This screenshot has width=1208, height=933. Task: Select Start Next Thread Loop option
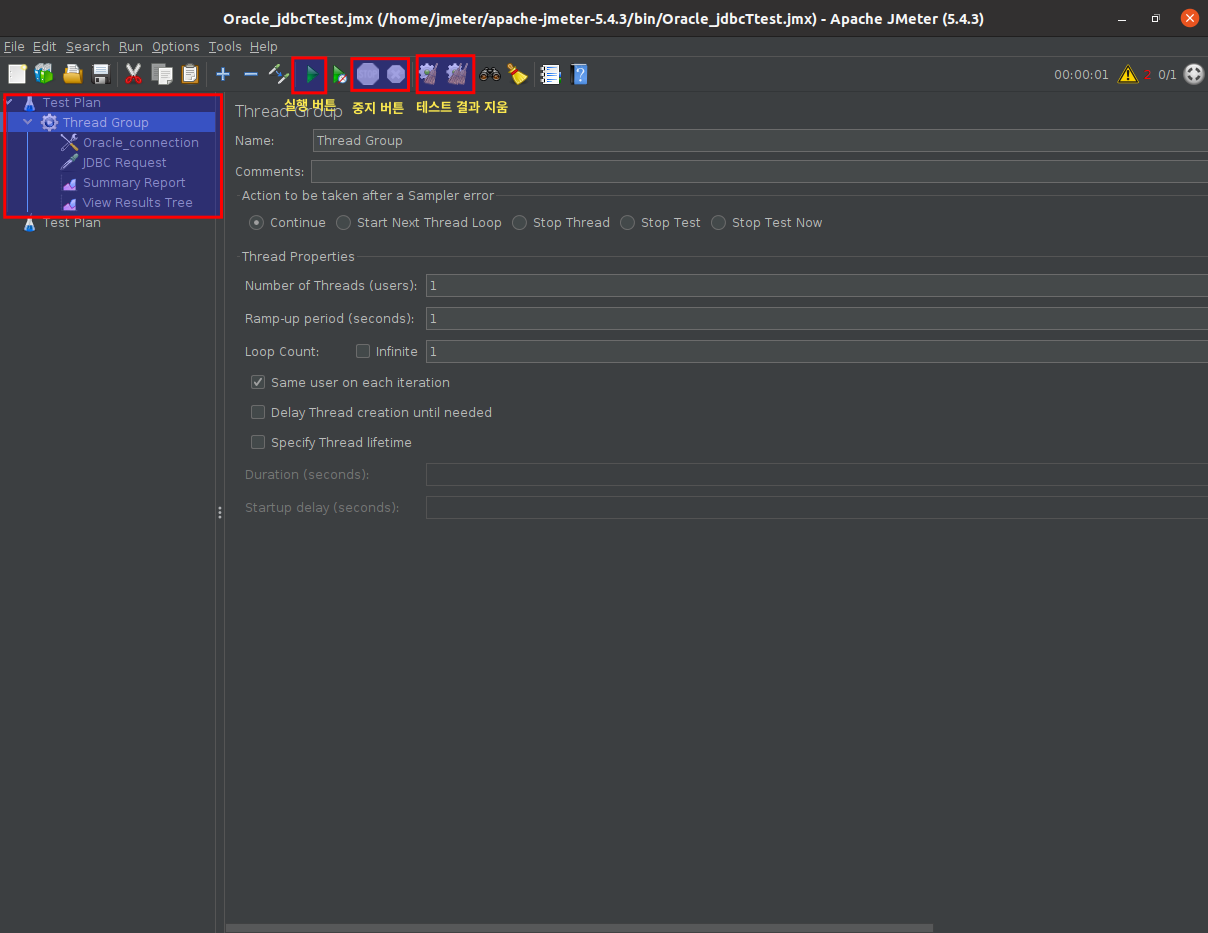[344, 222]
